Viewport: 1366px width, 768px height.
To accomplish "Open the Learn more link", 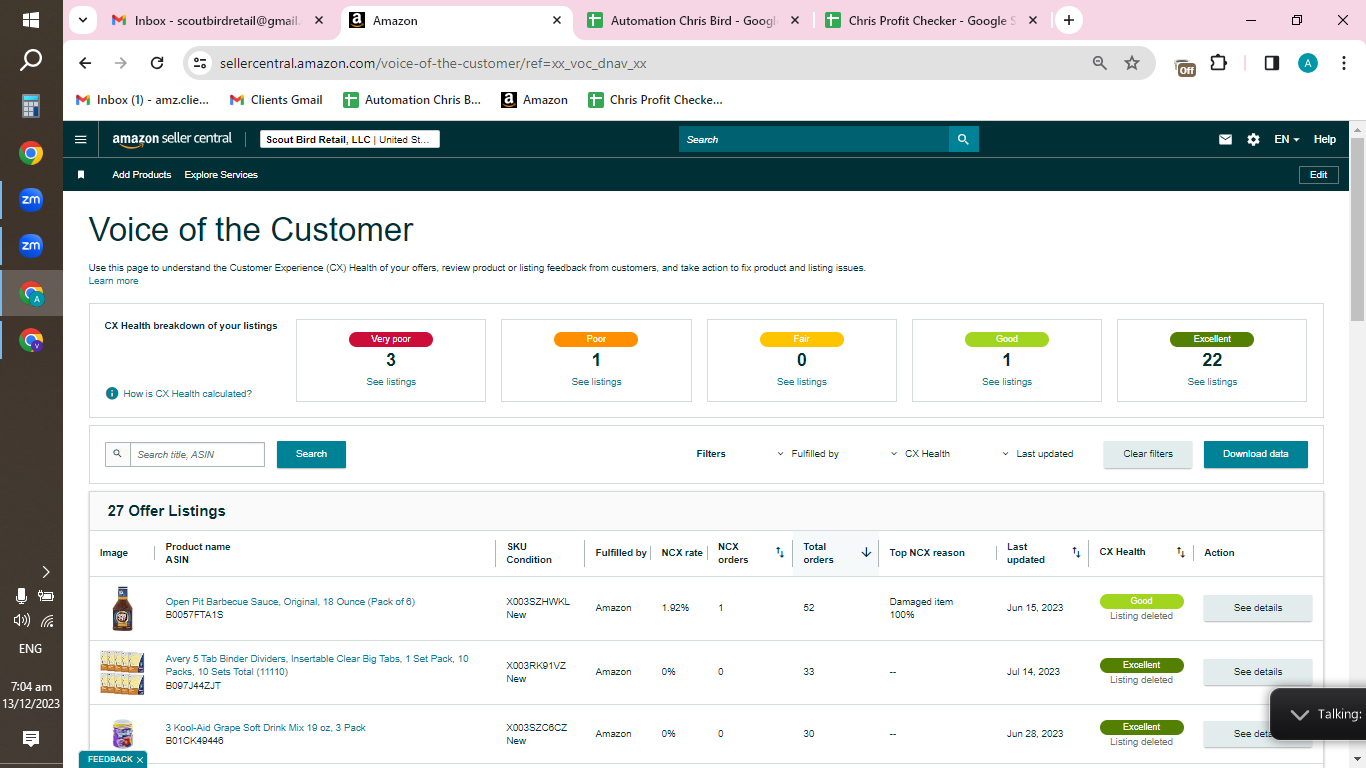I will (x=114, y=281).
